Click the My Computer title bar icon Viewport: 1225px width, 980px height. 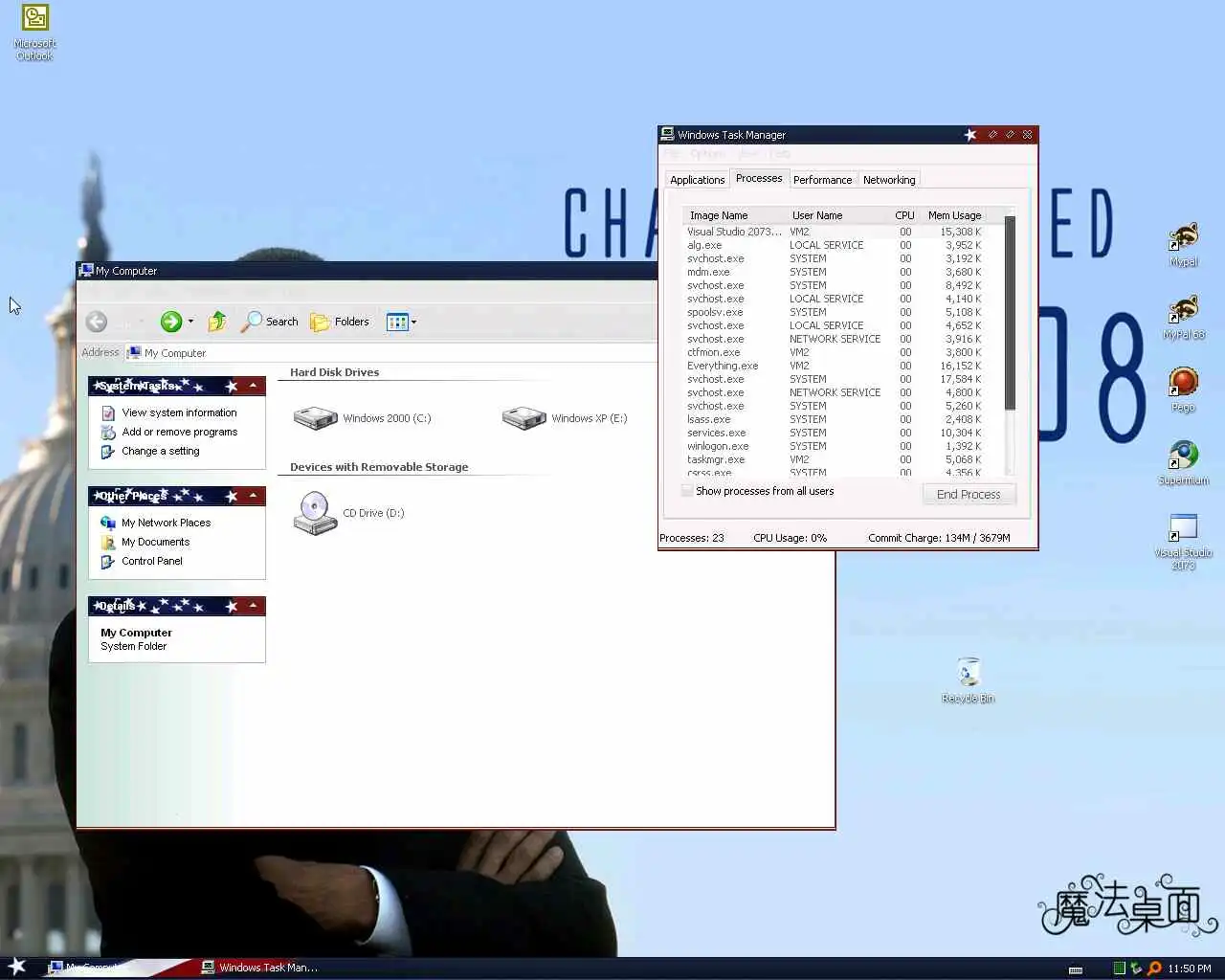[86, 271]
